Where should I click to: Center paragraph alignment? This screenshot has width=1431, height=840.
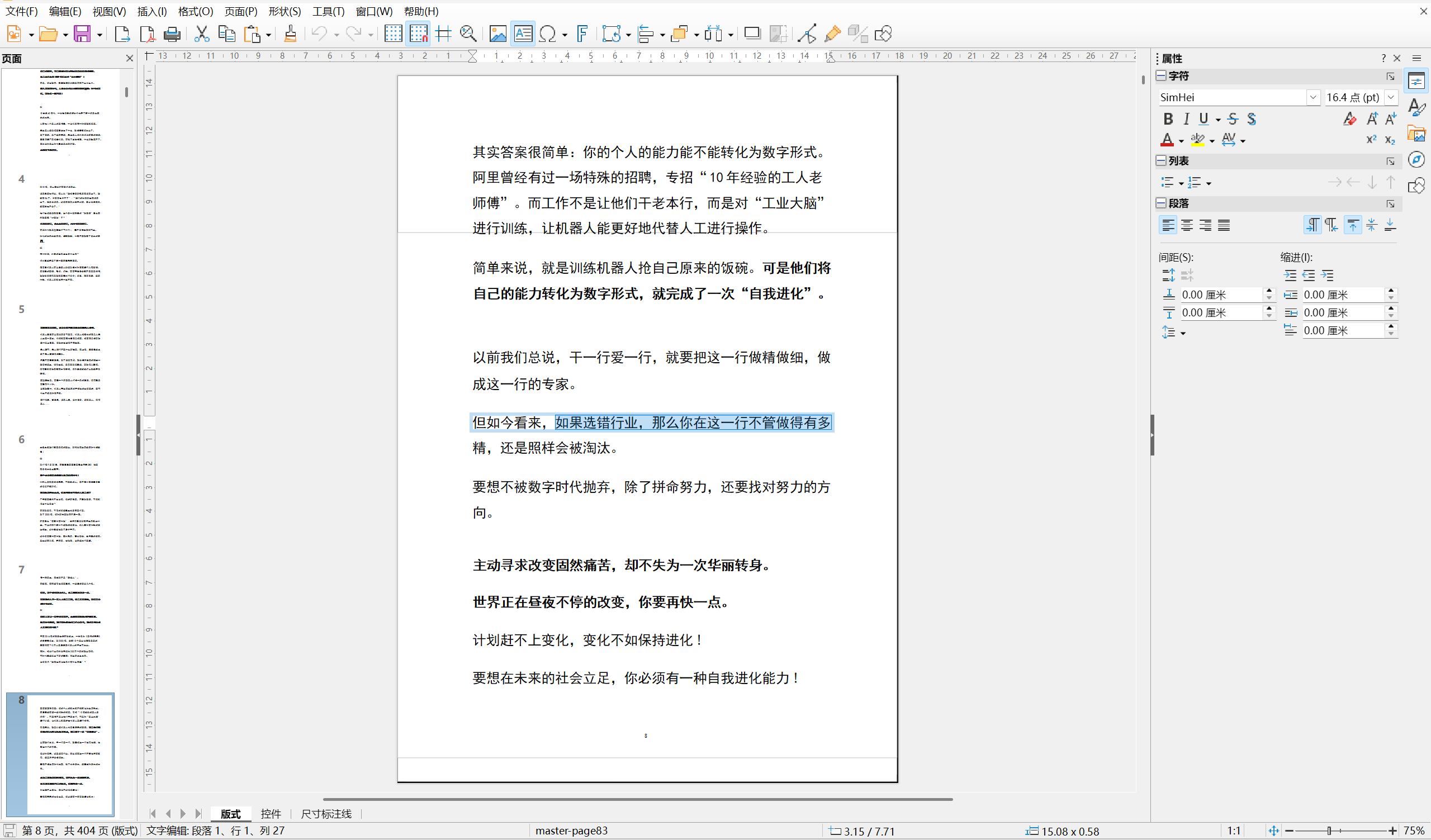[x=1187, y=225]
